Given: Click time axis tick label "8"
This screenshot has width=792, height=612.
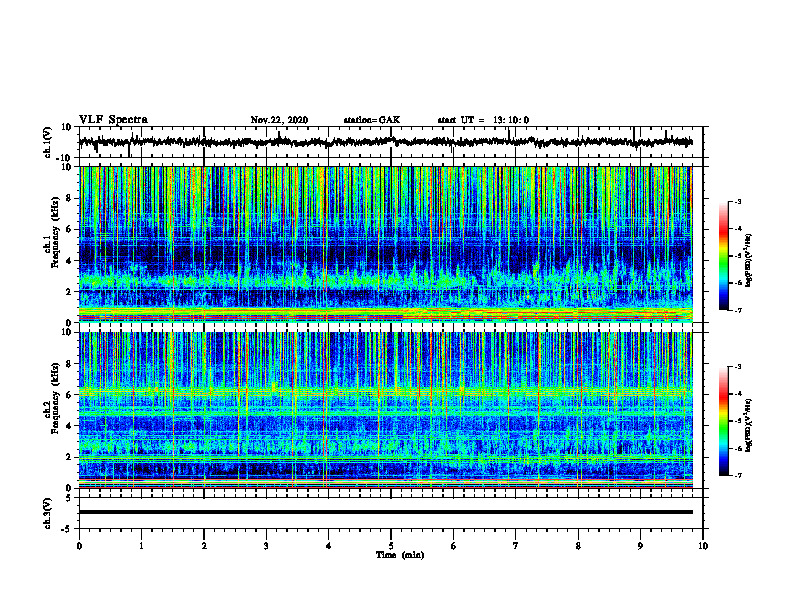Looking at the screenshot, I should [578, 546].
